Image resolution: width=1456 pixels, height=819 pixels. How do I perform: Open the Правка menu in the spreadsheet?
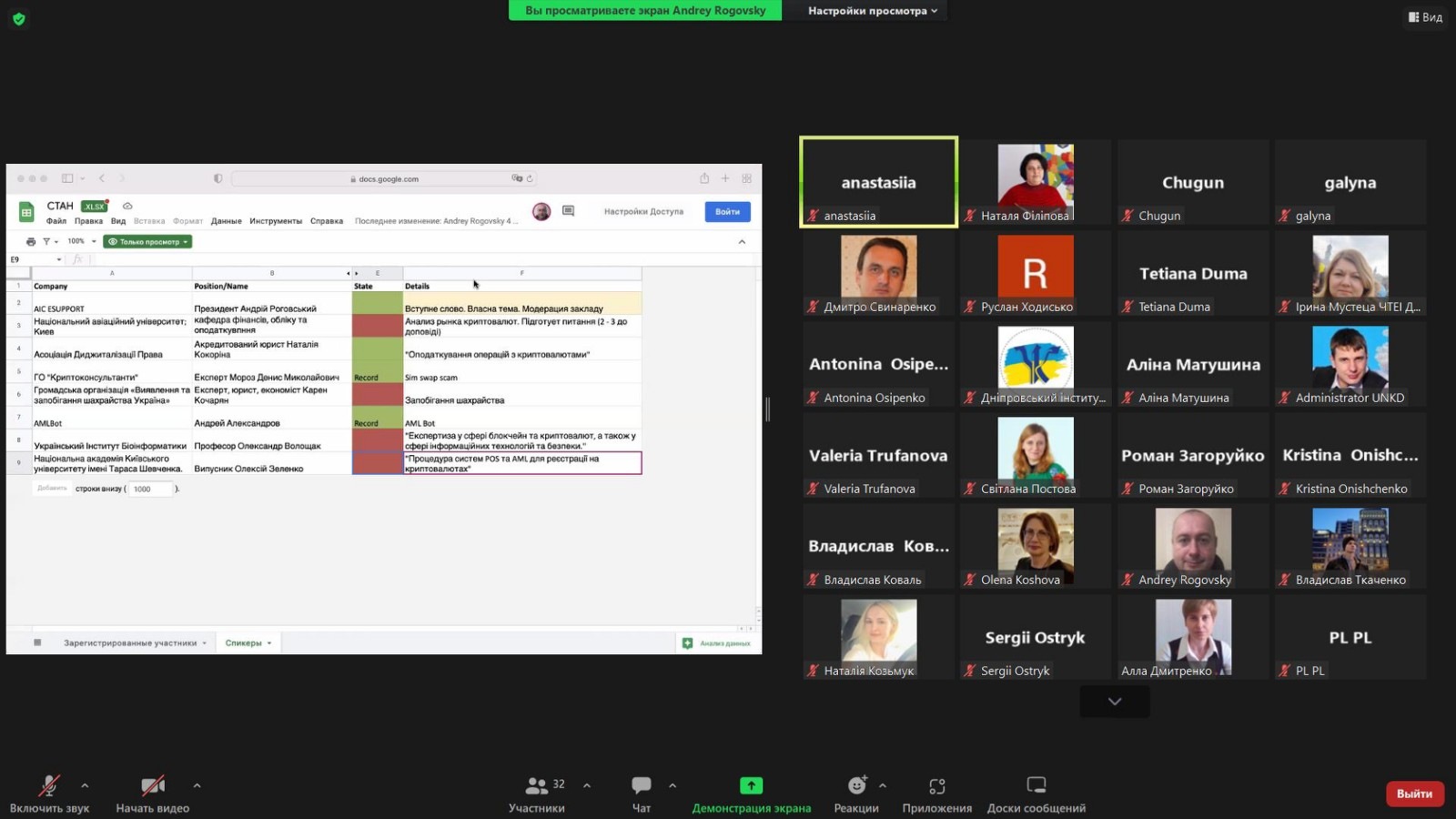pos(88,221)
